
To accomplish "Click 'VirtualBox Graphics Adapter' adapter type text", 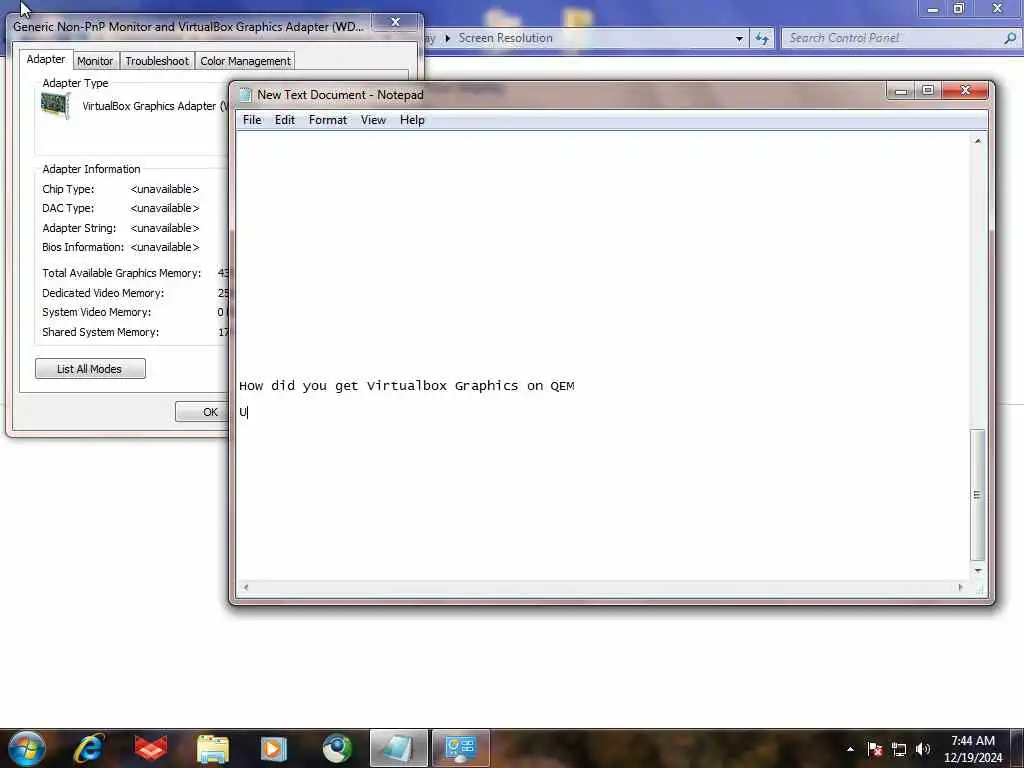I will point(155,106).
